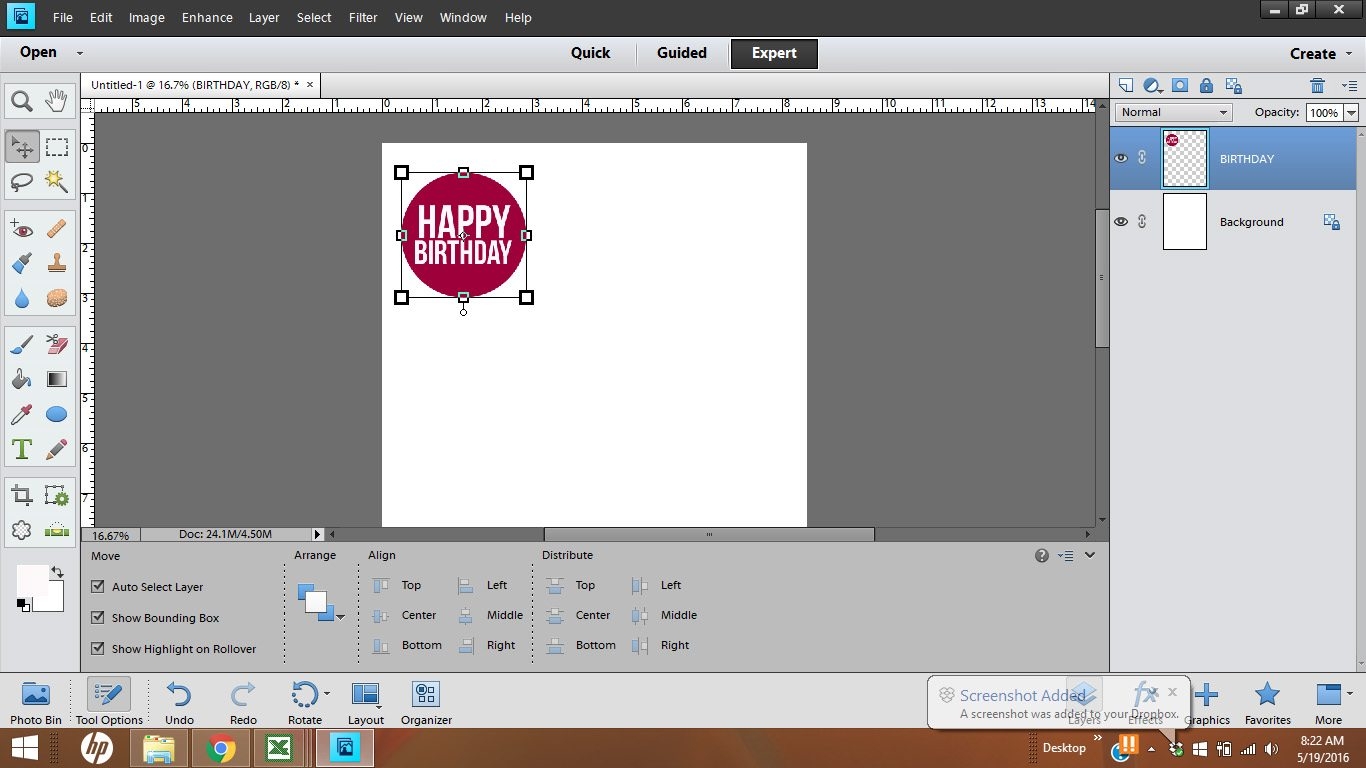The height and width of the screenshot is (768, 1366).
Task: Click the Open button
Action: [39, 52]
